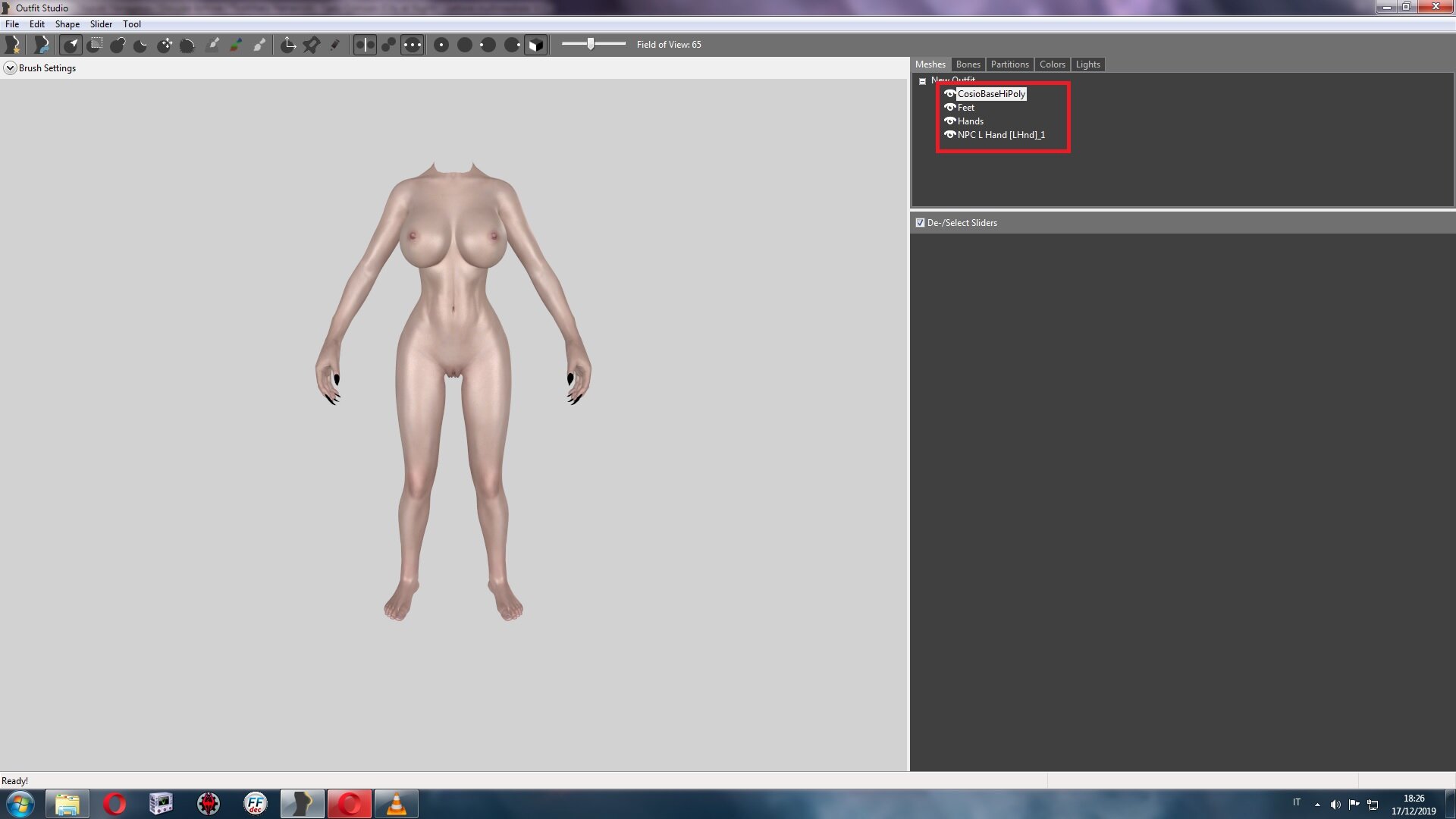Image resolution: width=1456 pixels, height=819 pixels.
Task: Activate the Transform tool icon
Action: [x=288, y=45]
